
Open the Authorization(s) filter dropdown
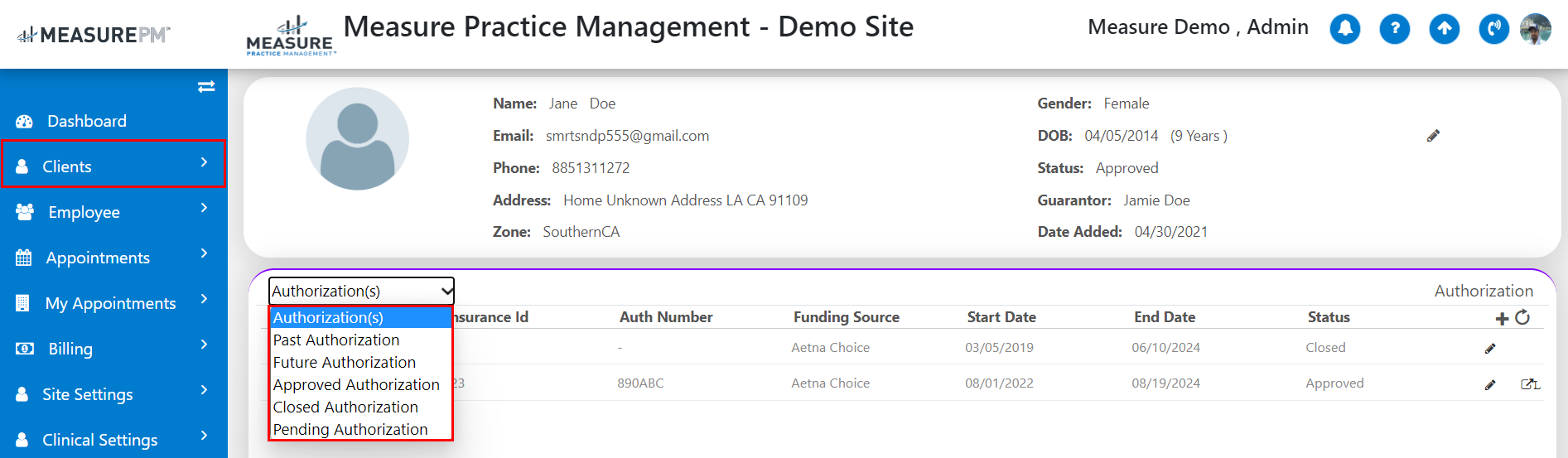[361, 291]
